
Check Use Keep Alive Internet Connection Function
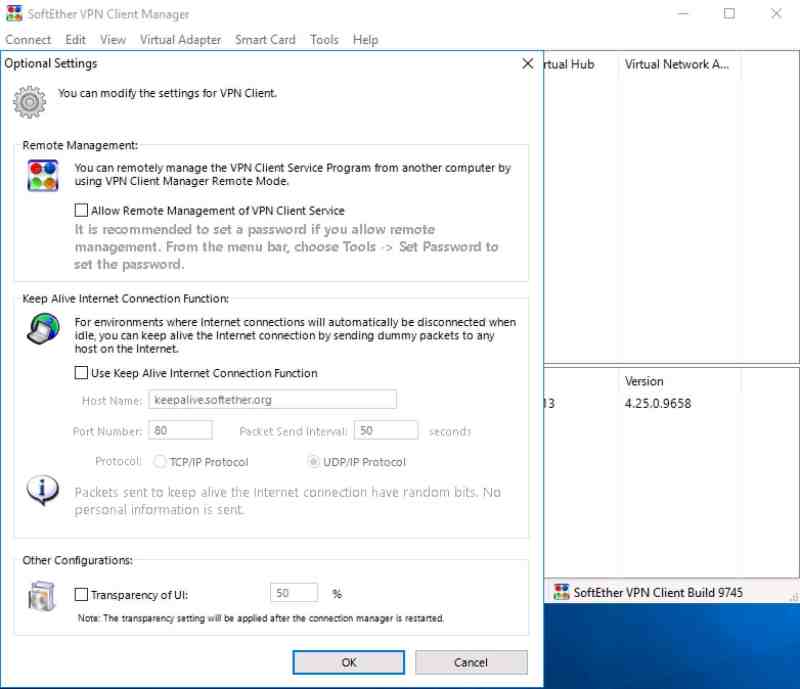click(x=81, y=373)
